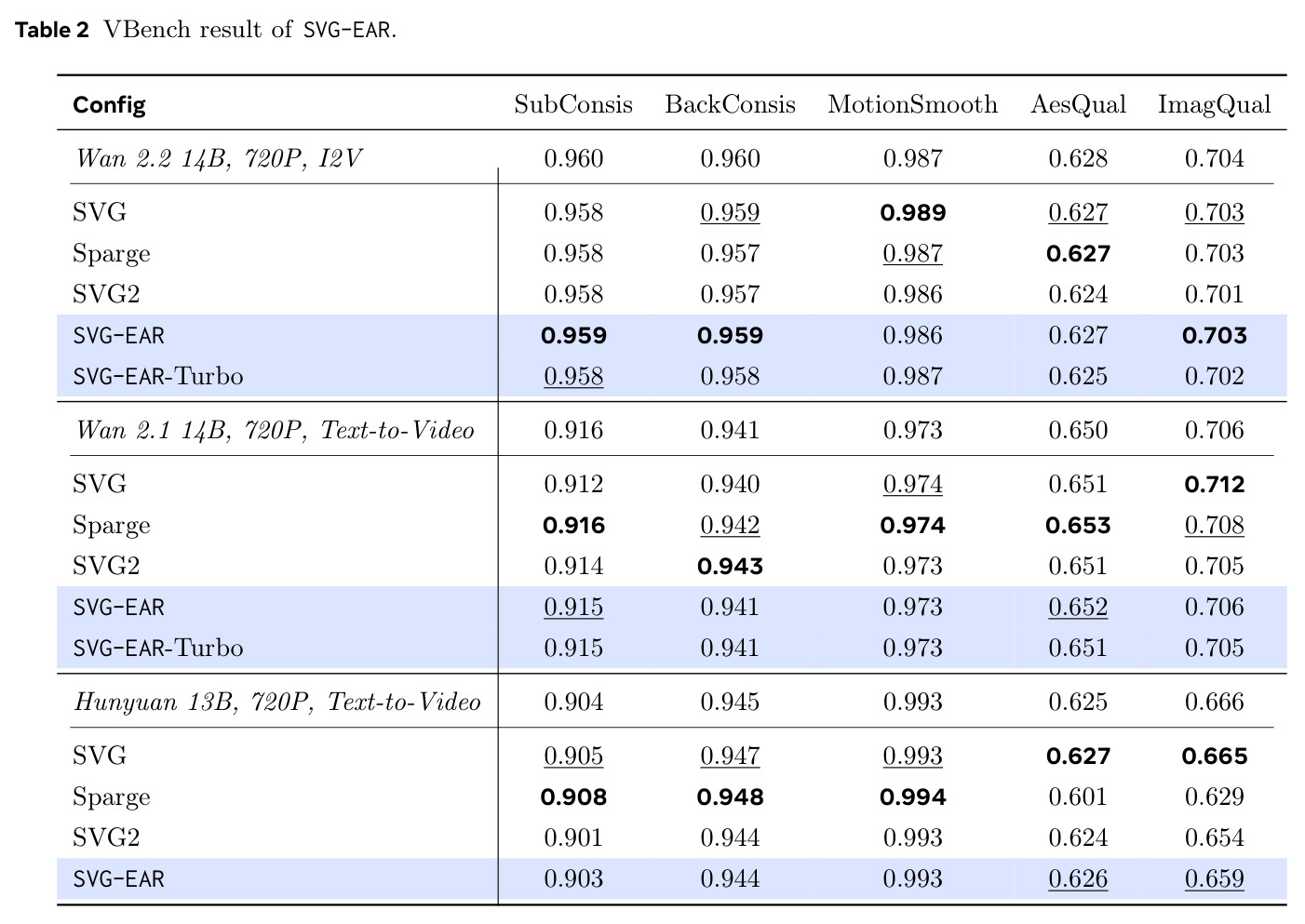Click the bold 0.989 MotionSmooth value
Image resolution: width=1305 pixels, height=924 pixels.
(912, 212)
